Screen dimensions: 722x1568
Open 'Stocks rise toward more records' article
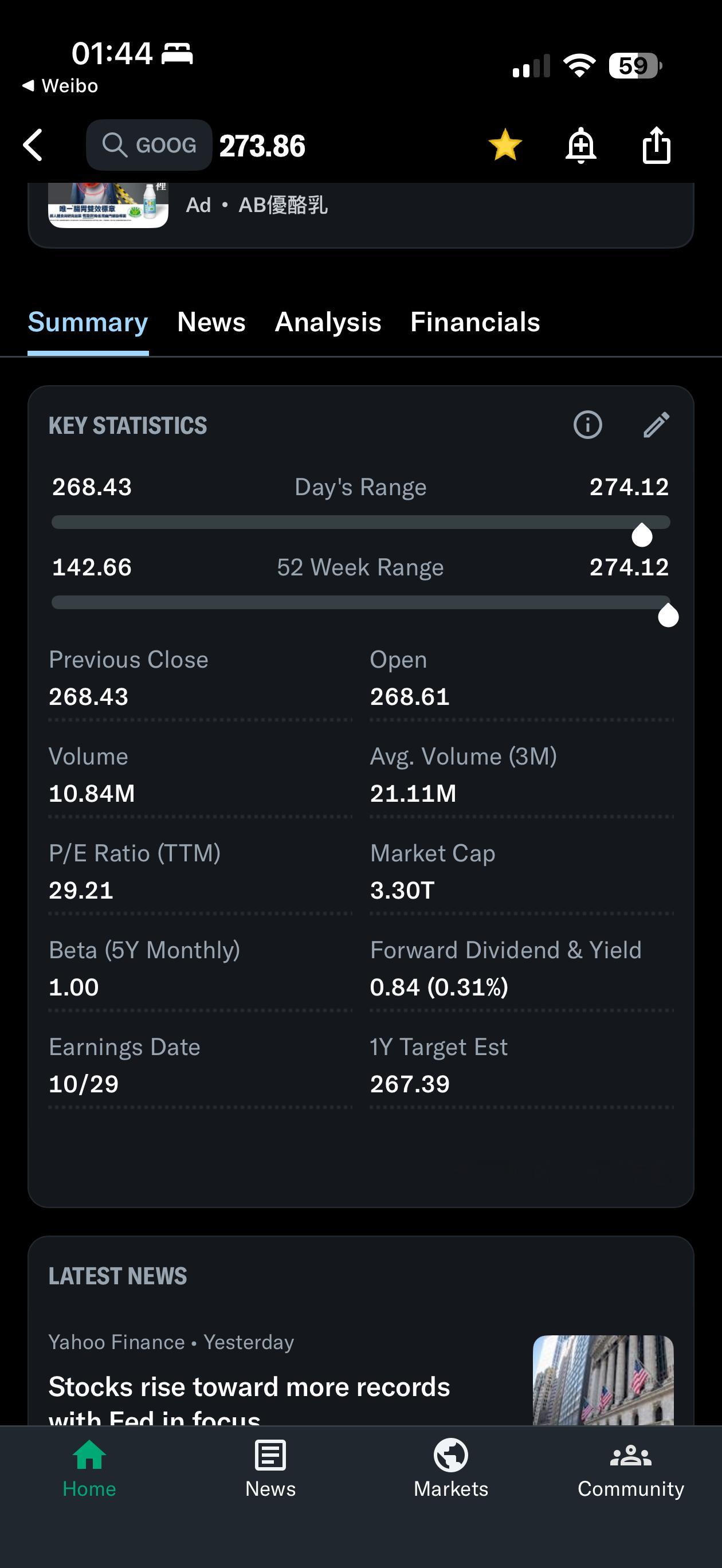pos(249,1388)
